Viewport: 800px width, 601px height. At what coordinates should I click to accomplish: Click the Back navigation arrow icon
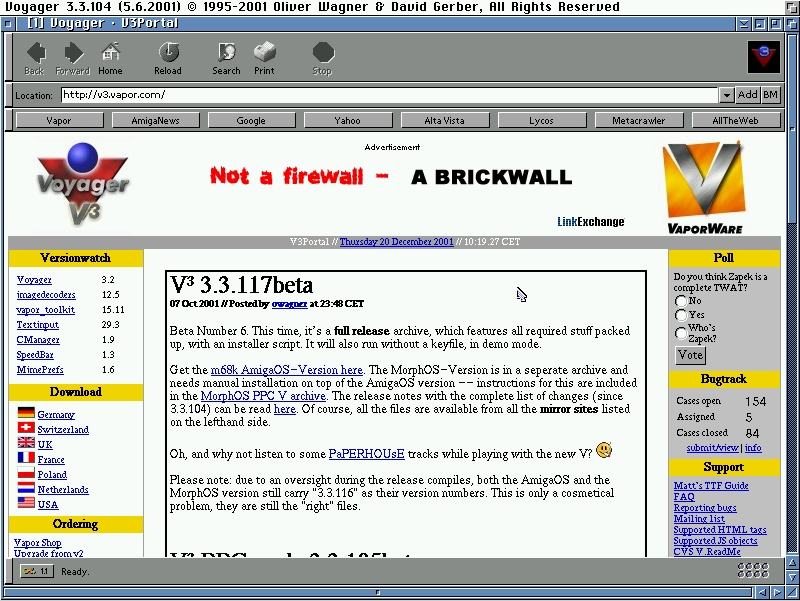[35, 54]
